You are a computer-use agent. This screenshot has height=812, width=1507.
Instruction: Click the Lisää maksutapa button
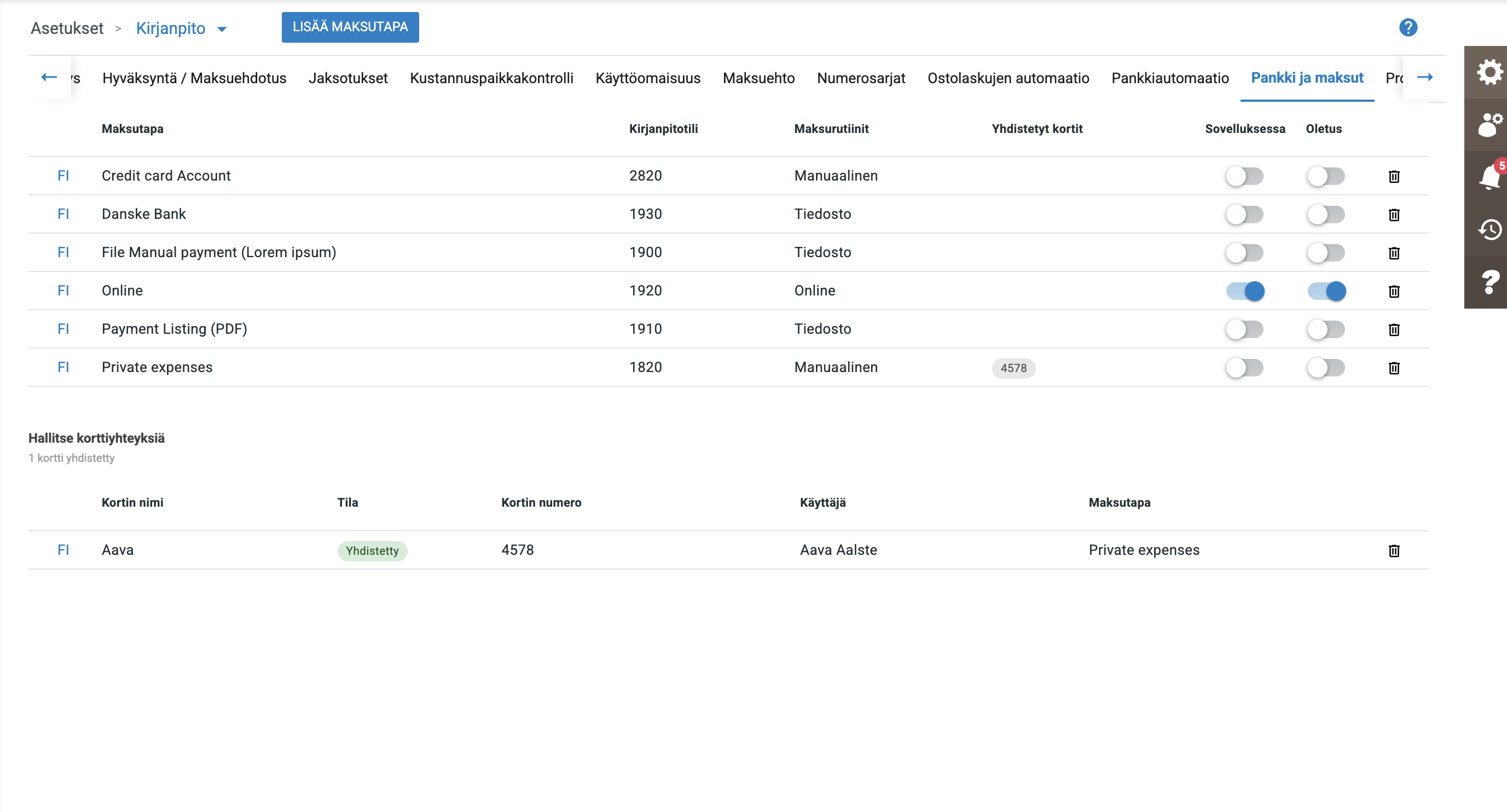pyautogui.click(x=350, y=27)
